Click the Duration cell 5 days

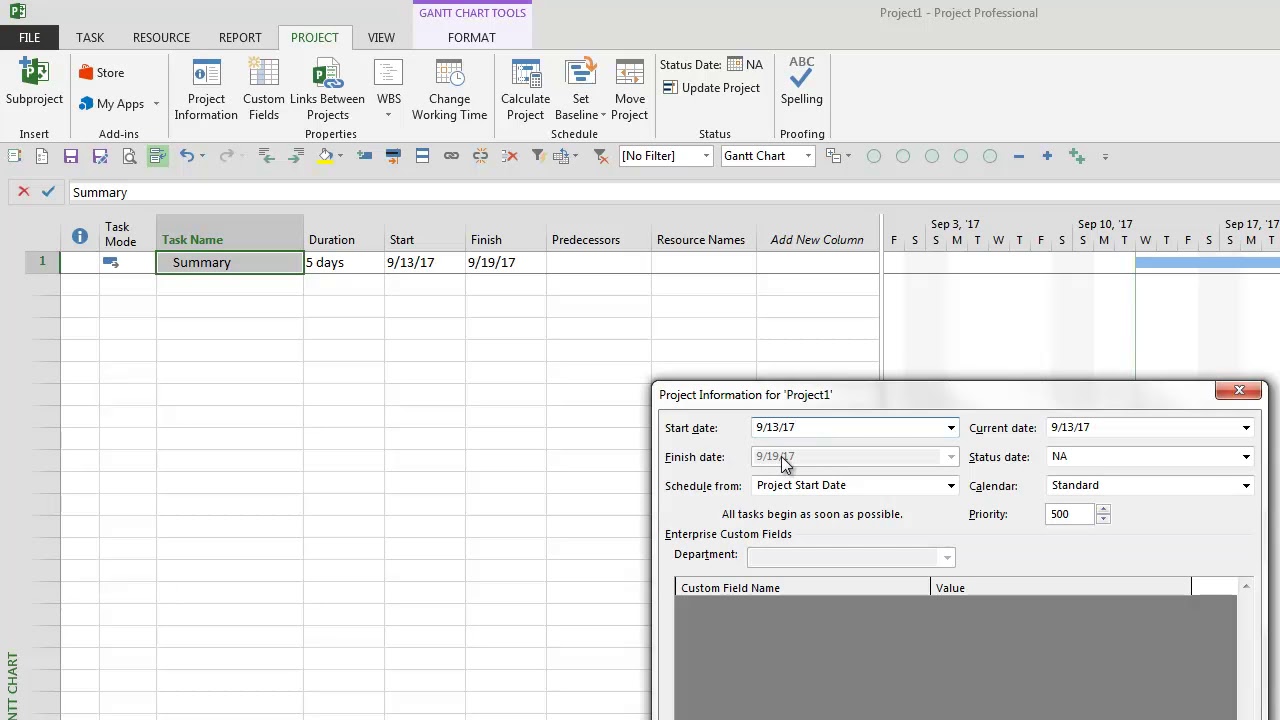point(344,262)
